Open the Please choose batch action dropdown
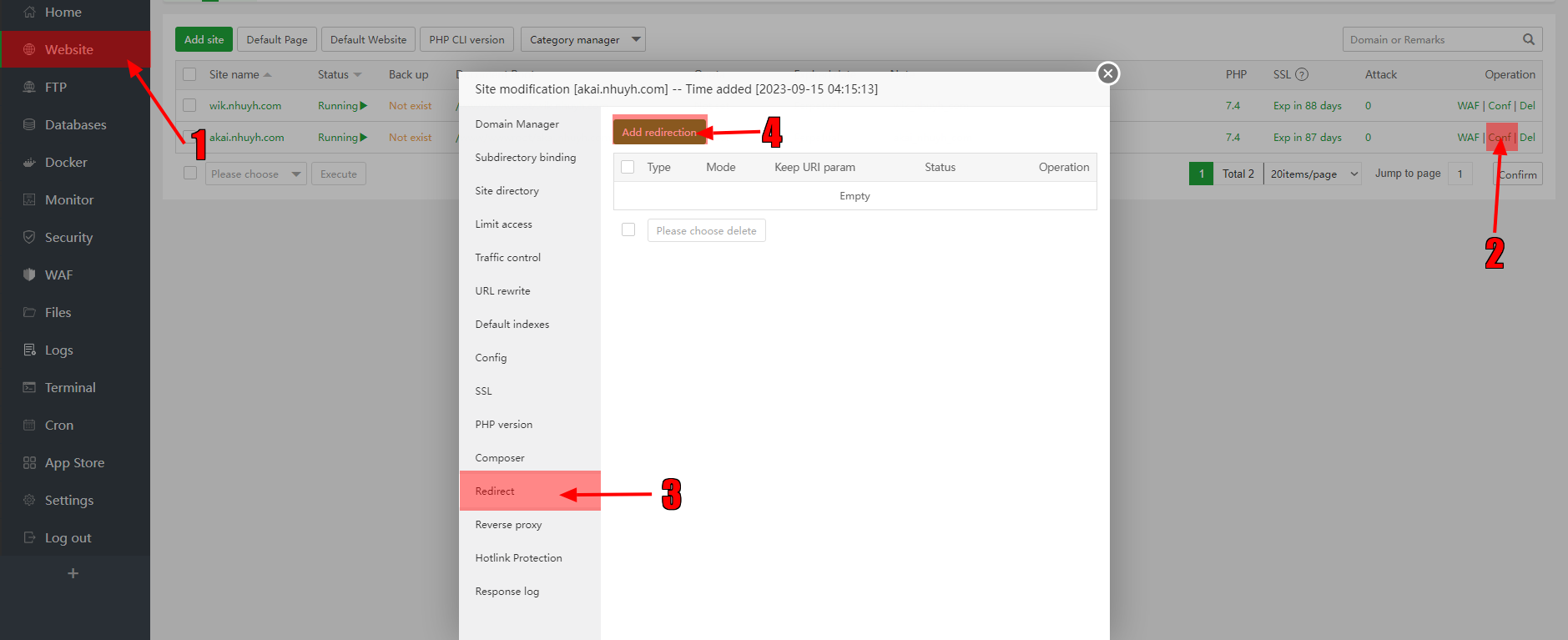1568x640 pixels. [256, 174]
